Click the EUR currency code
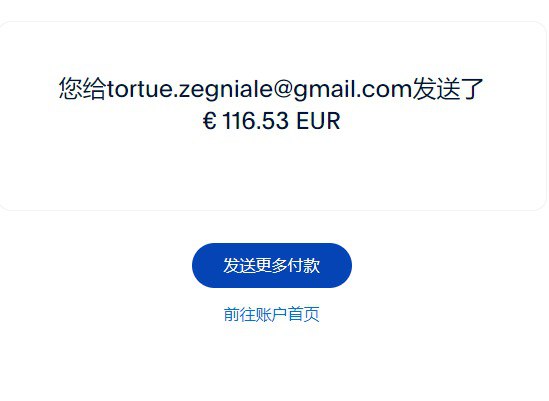Viewport: 549px width, 401px height. pos(318,121)
